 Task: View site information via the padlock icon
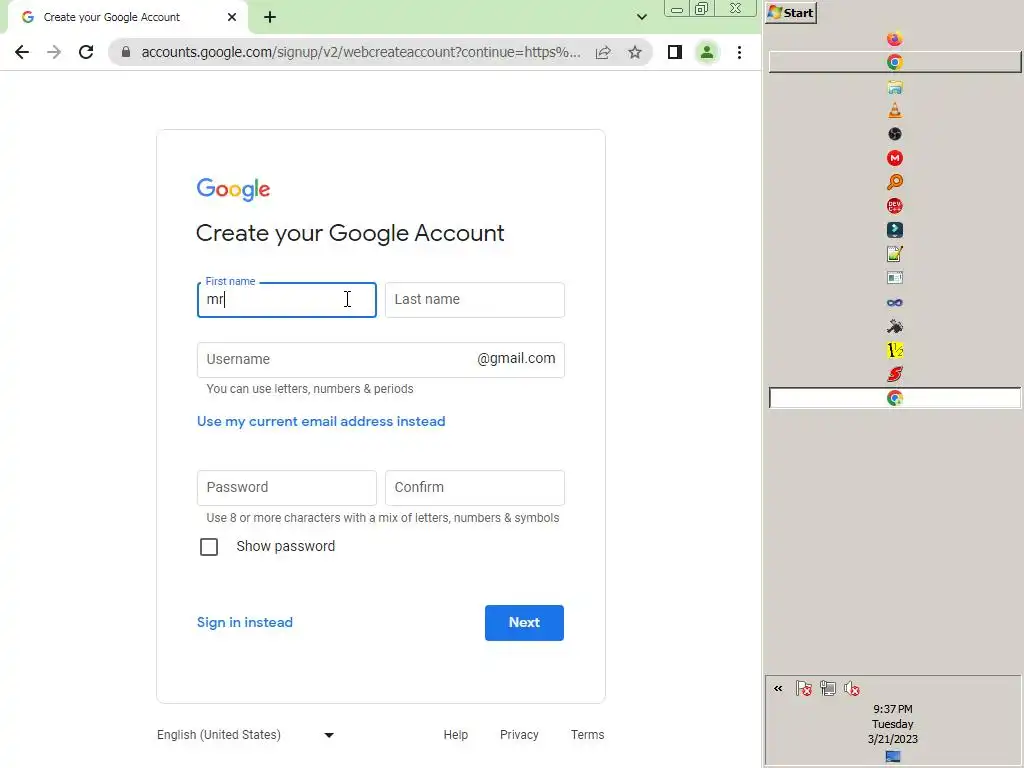click(126, 52)
